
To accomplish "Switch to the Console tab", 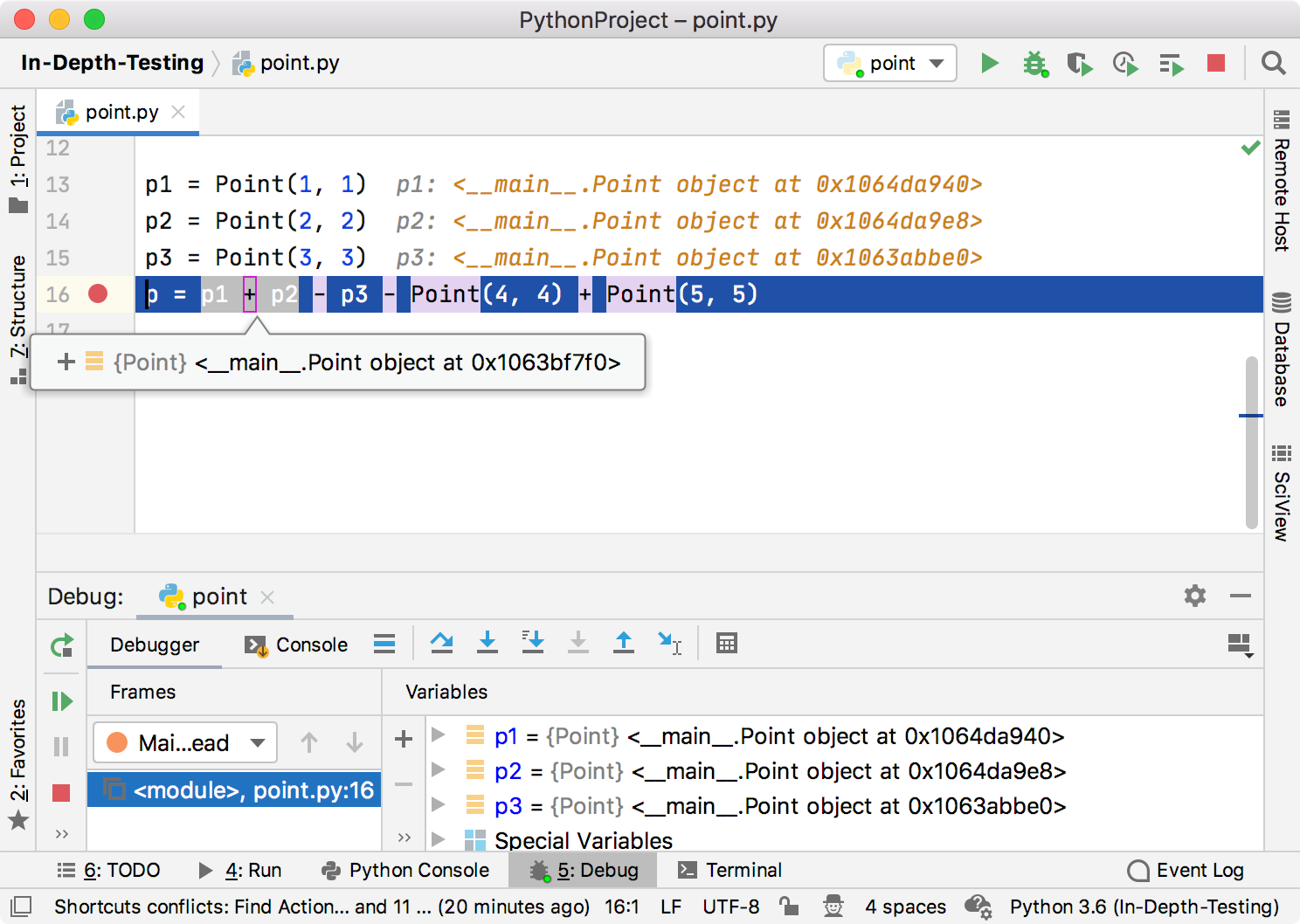I will [297, 645].
